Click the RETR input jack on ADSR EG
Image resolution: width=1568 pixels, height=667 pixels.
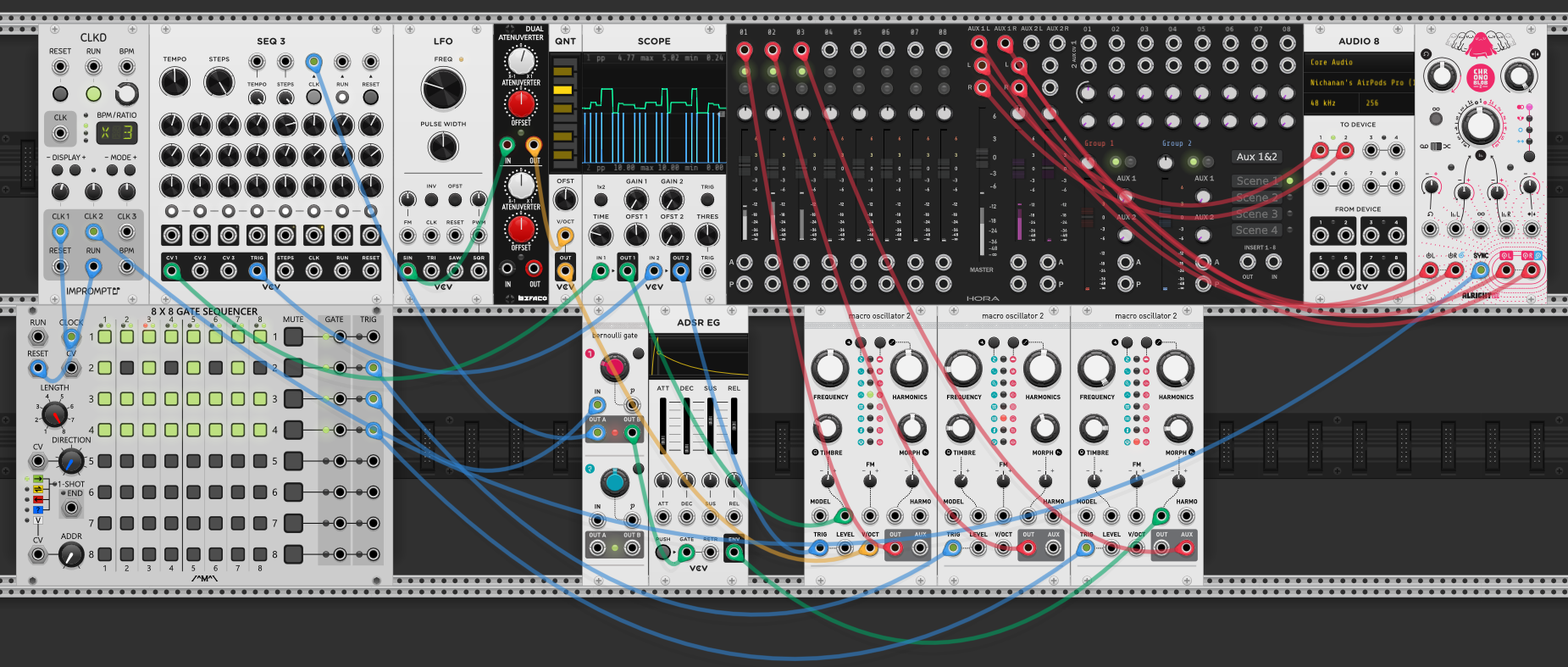click(711, 553)
